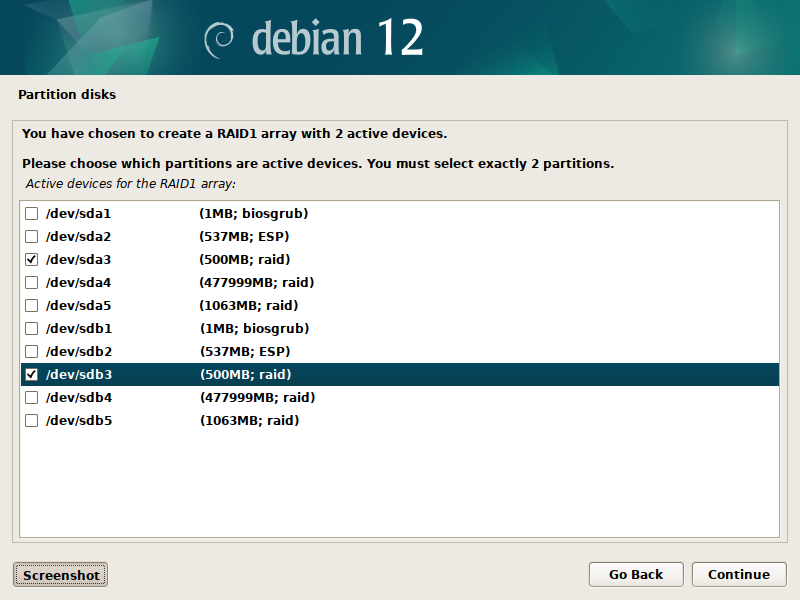Image resolution: width=800 pixels, height=600 pixels.
Task: Toggle the /dev/sdb1 biosgrub checkbox
Action: (31, 329)
